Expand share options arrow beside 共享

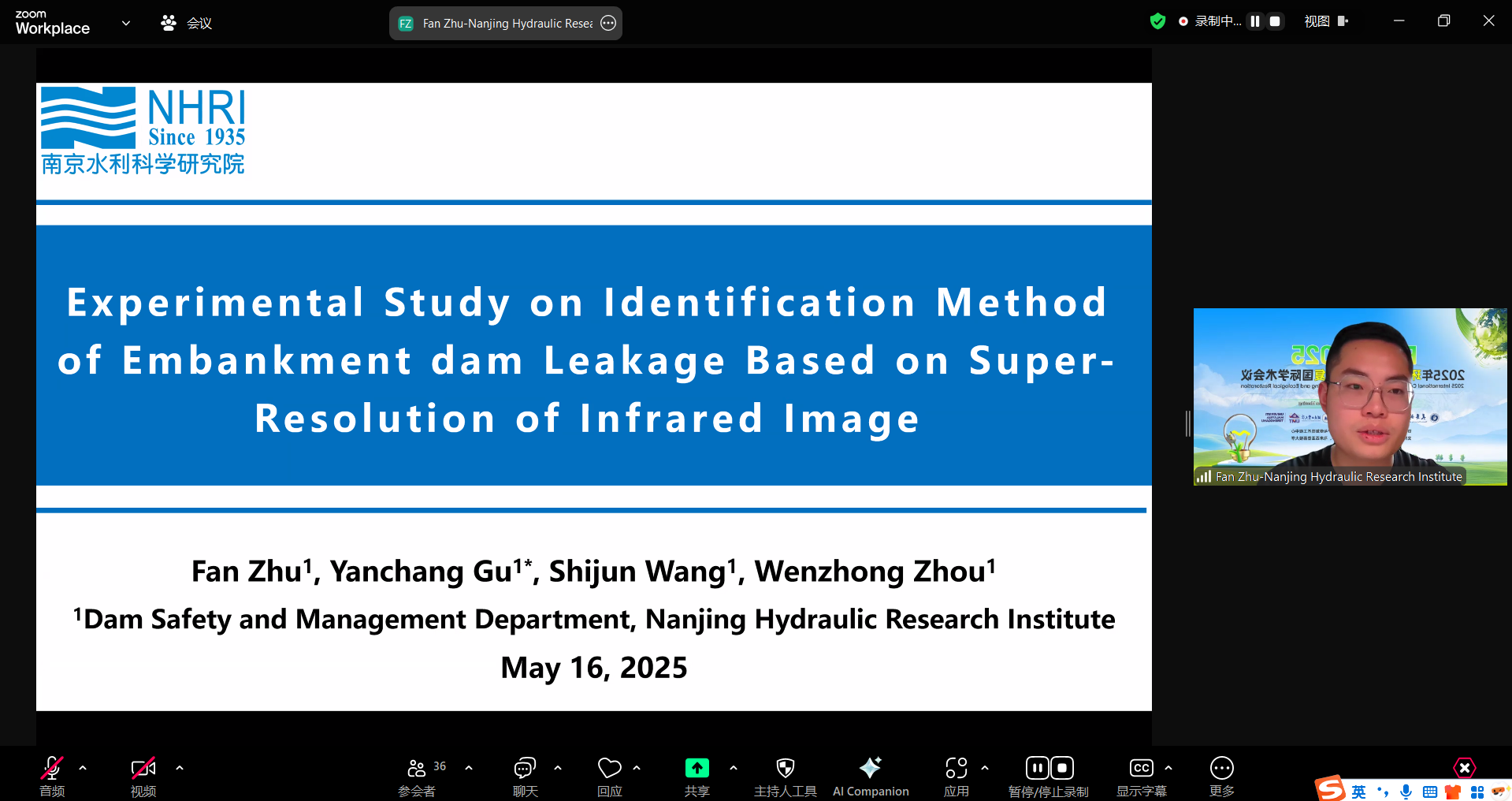734,768
